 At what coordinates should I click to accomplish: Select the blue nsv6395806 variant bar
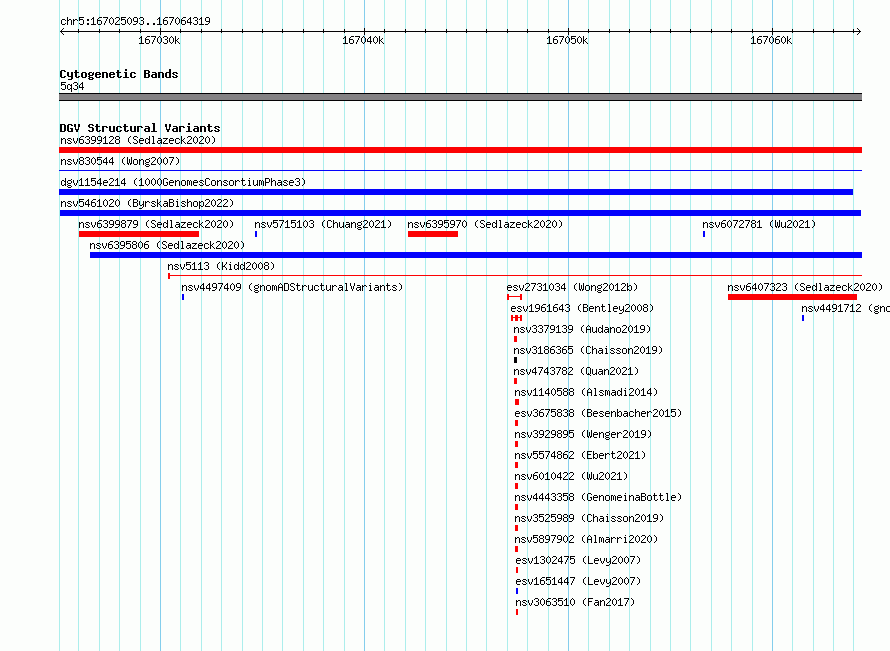[x=476, y=255]
